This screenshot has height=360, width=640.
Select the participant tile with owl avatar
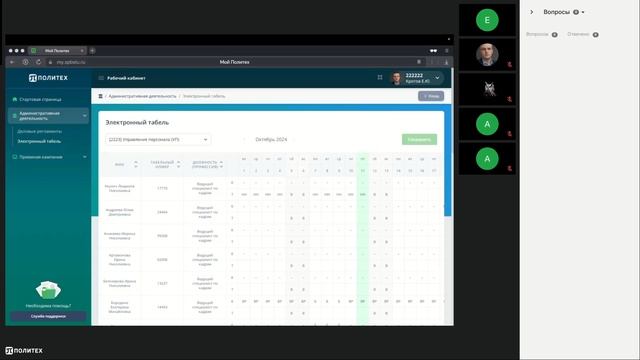point(487,89)
